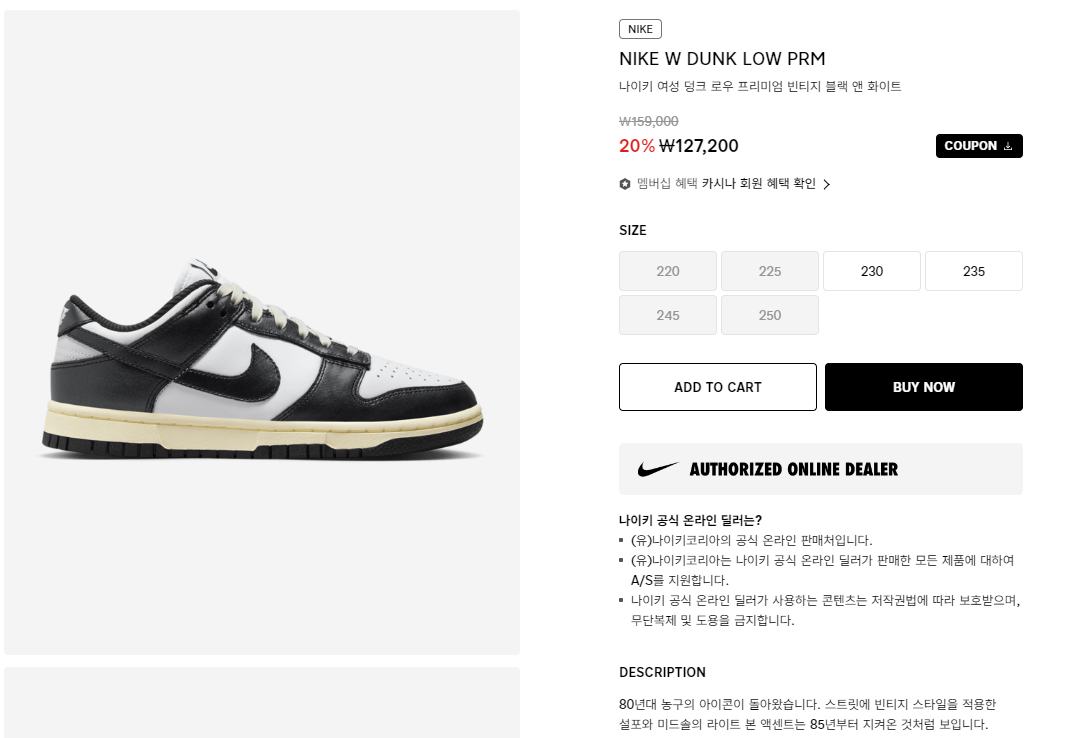Image resolution: width=1069 pixels, height=738 pixels.
Task: Click the membership hexagon badge icon
Action: point(624,184)
